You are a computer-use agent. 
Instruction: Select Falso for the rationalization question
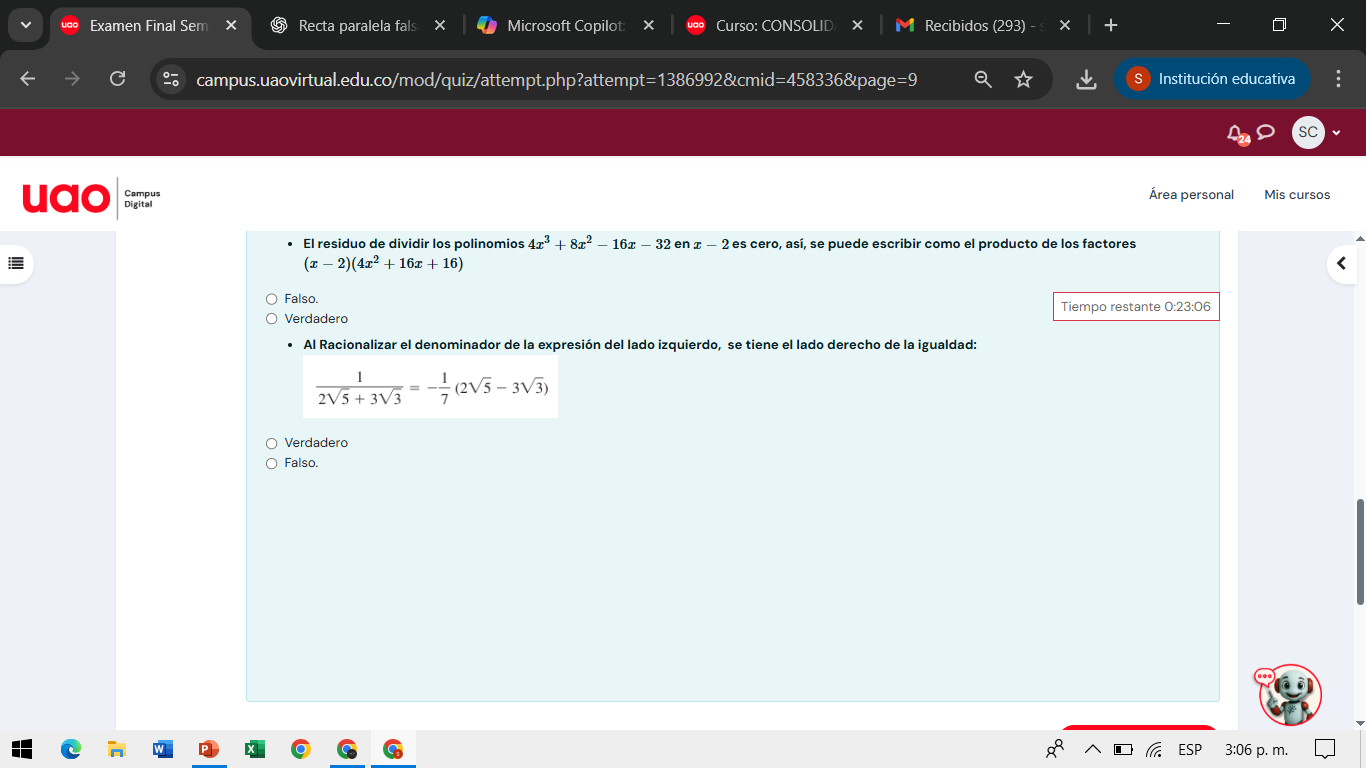[272, 463]
